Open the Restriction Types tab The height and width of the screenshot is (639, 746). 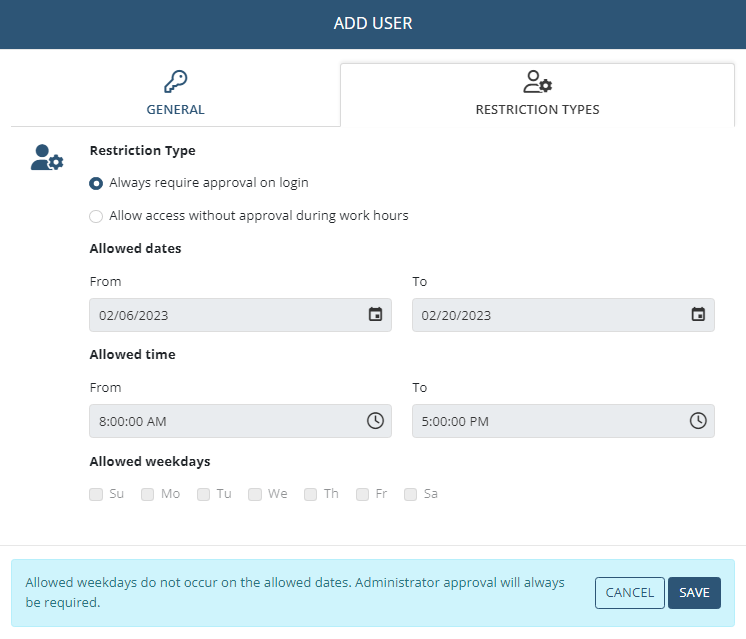[x=537, y=96]
